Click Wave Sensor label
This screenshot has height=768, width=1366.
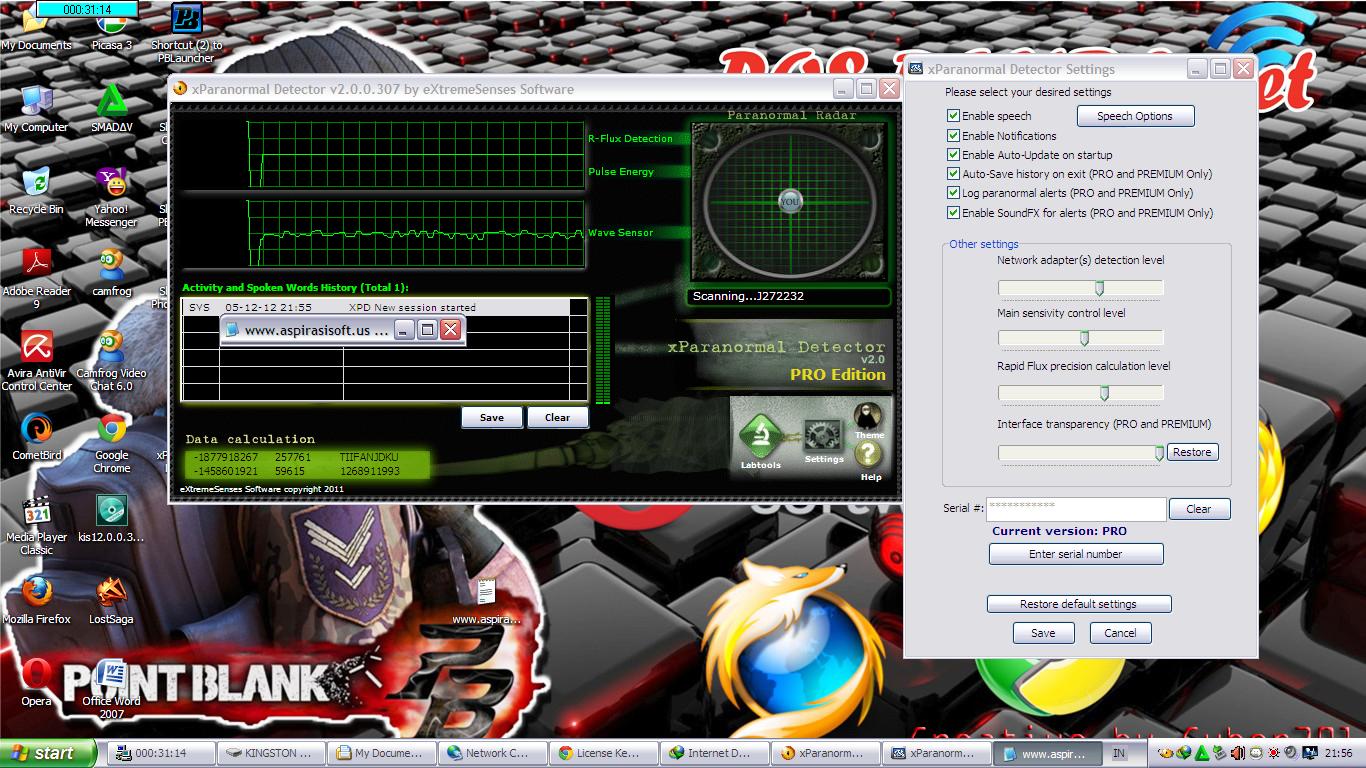point(620,233)
